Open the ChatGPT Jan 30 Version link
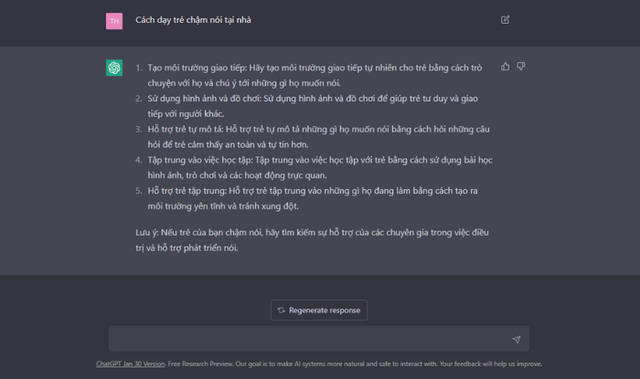Viewport: 640px width, 379px height. click(x=131, y=364)
